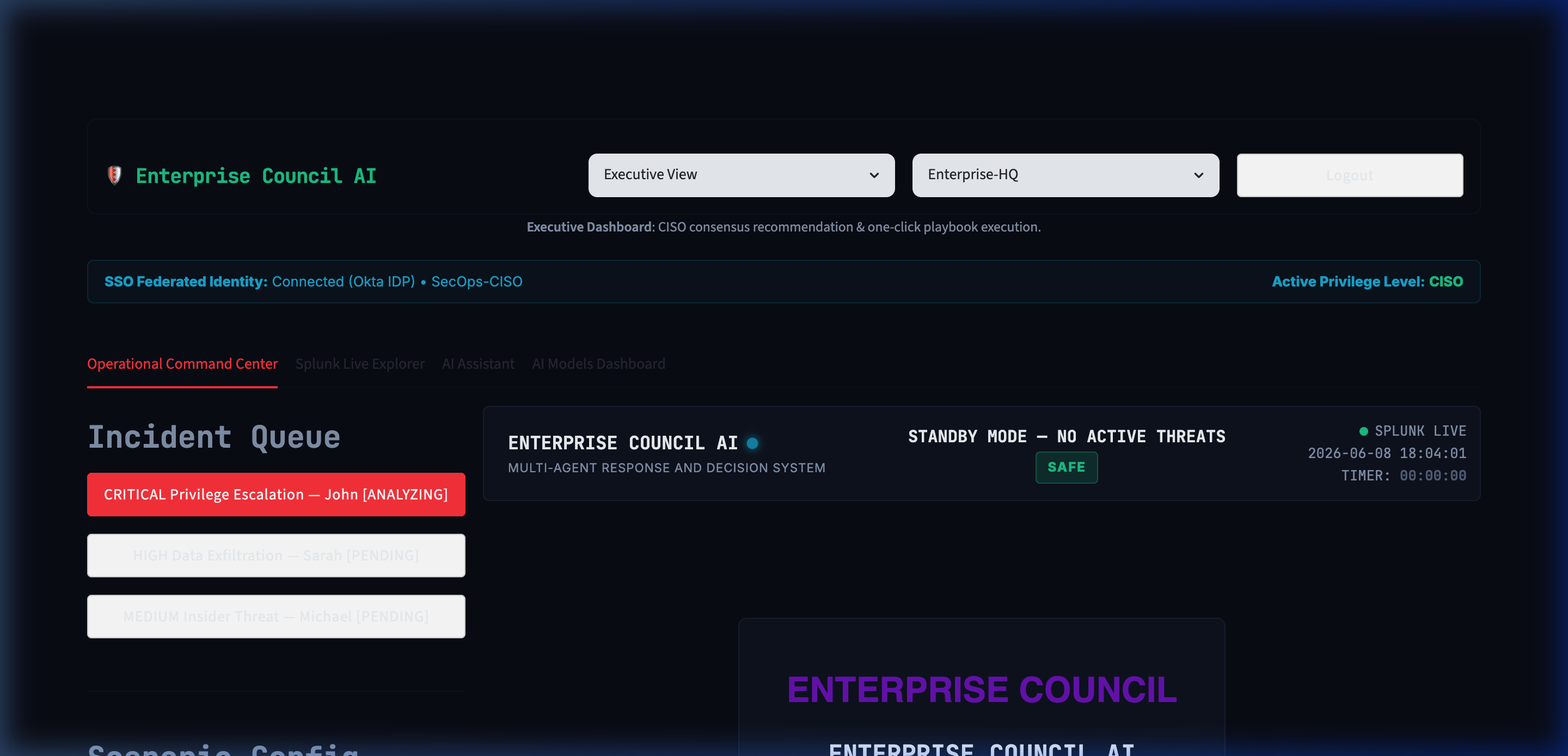
Task: Select HIGH Data Exfiltration Sarah incident
Action: click(275, 556)
